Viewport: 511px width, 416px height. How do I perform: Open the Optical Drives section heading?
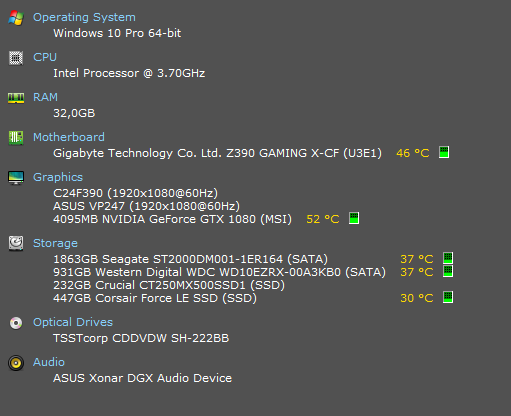(x=73, y=322)
